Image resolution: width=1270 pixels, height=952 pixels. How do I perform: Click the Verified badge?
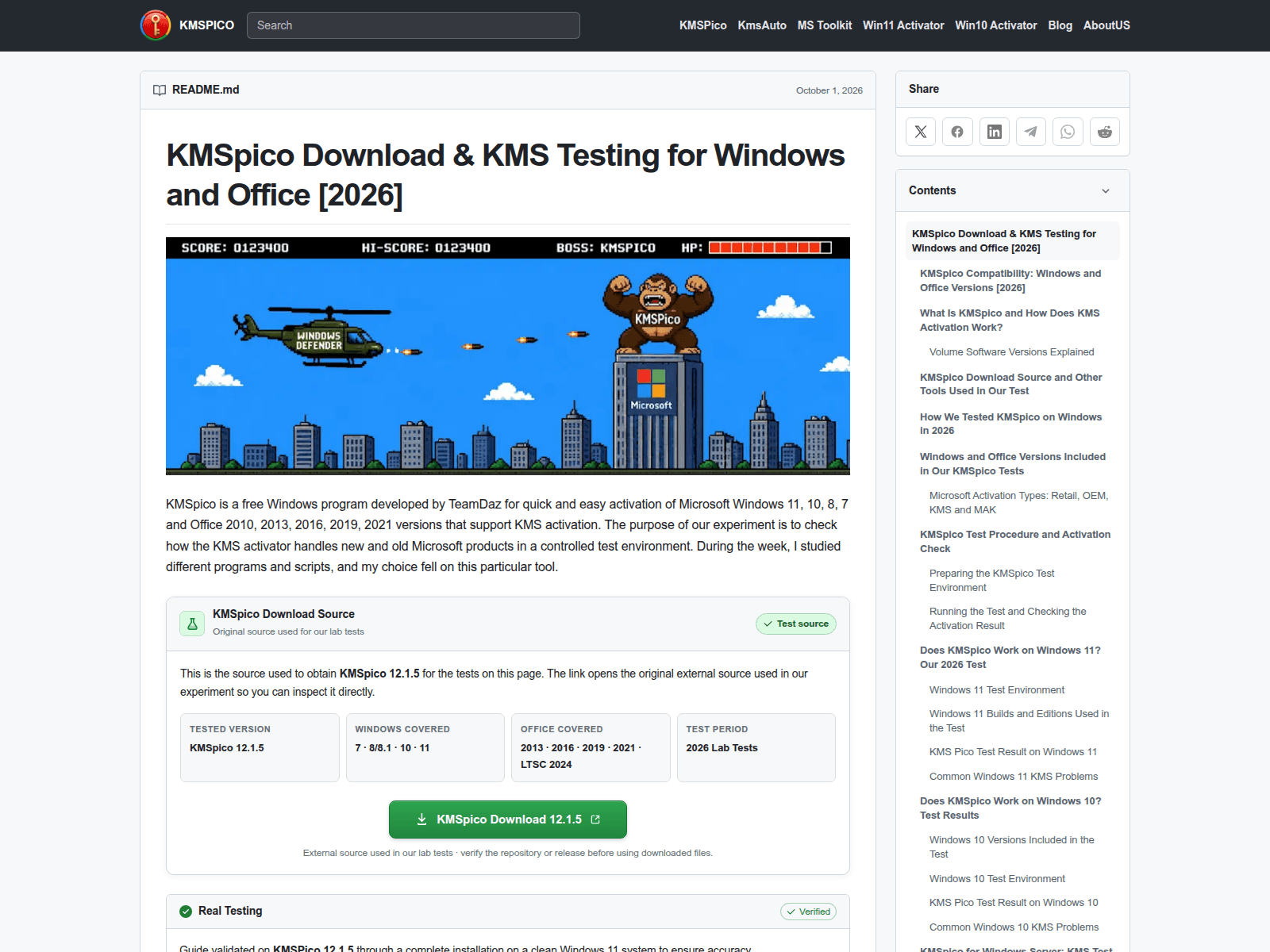808,912
